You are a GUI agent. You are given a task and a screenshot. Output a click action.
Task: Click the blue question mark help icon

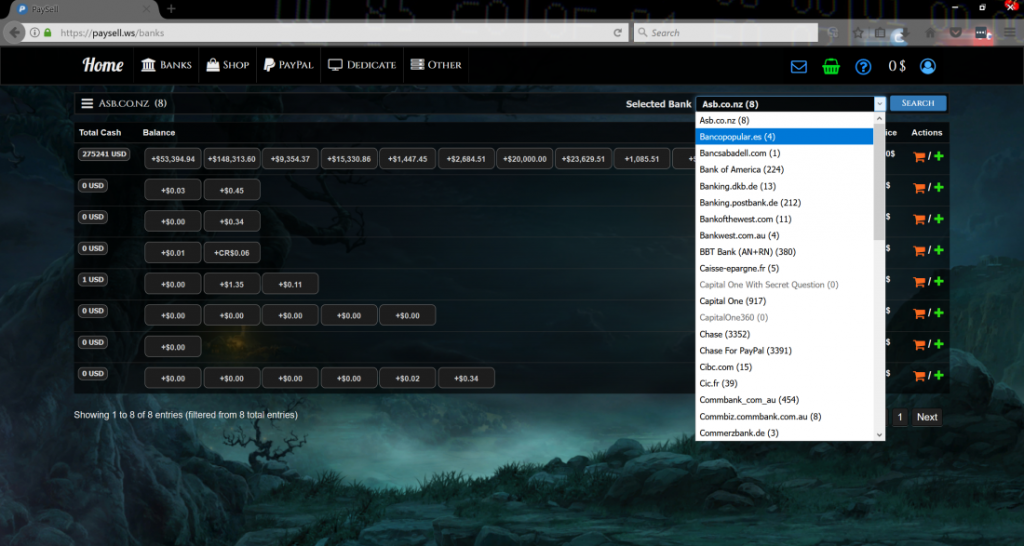pyautogui.click(x=863, y=67)
